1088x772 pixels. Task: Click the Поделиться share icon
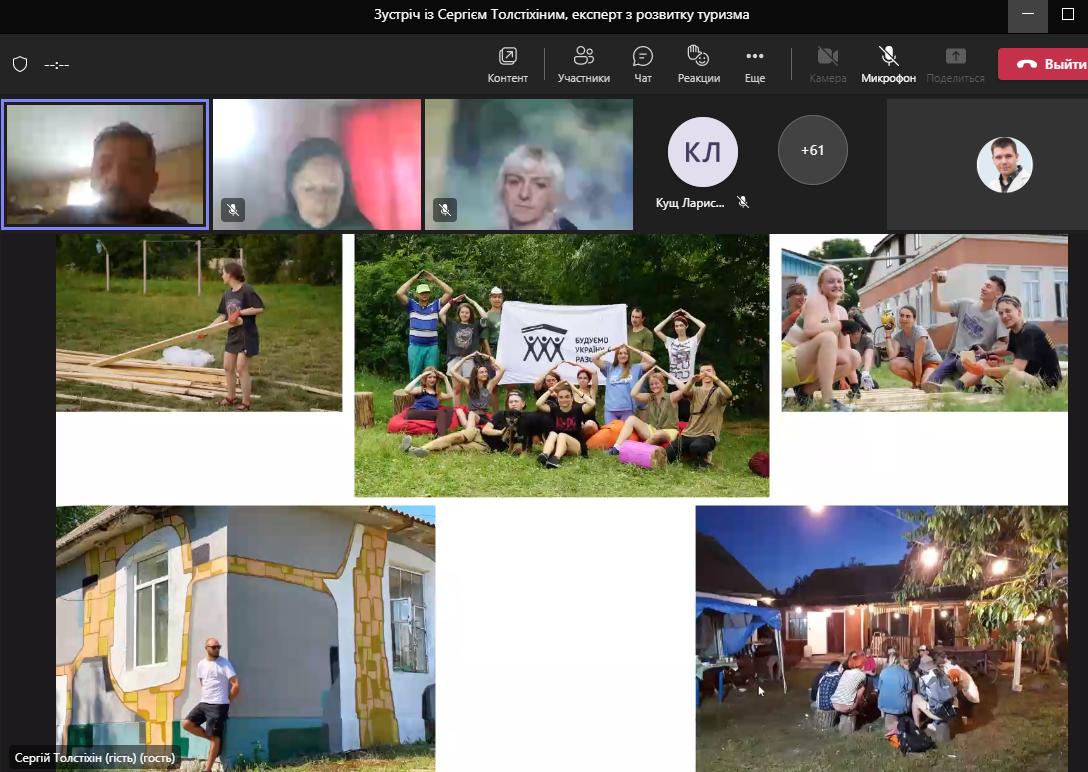point(955,64)
